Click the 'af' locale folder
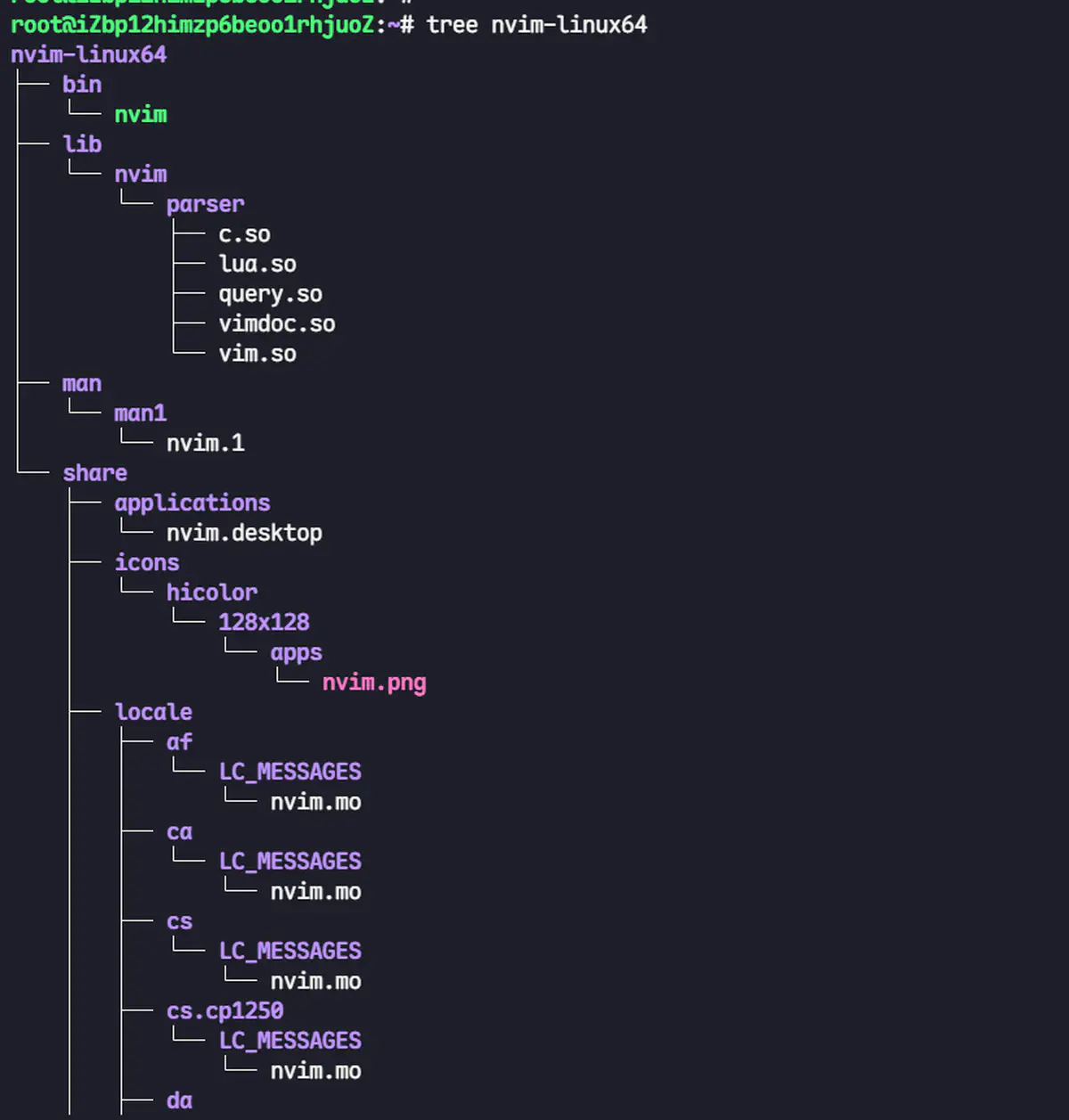The width and height of the screenshot is (1069, 1120). click(x=179, y=742)
